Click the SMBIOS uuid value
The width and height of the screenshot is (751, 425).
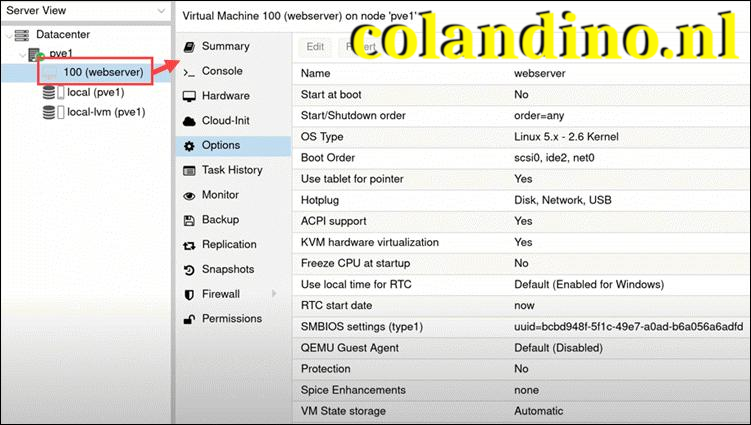(x=628, y=327)
